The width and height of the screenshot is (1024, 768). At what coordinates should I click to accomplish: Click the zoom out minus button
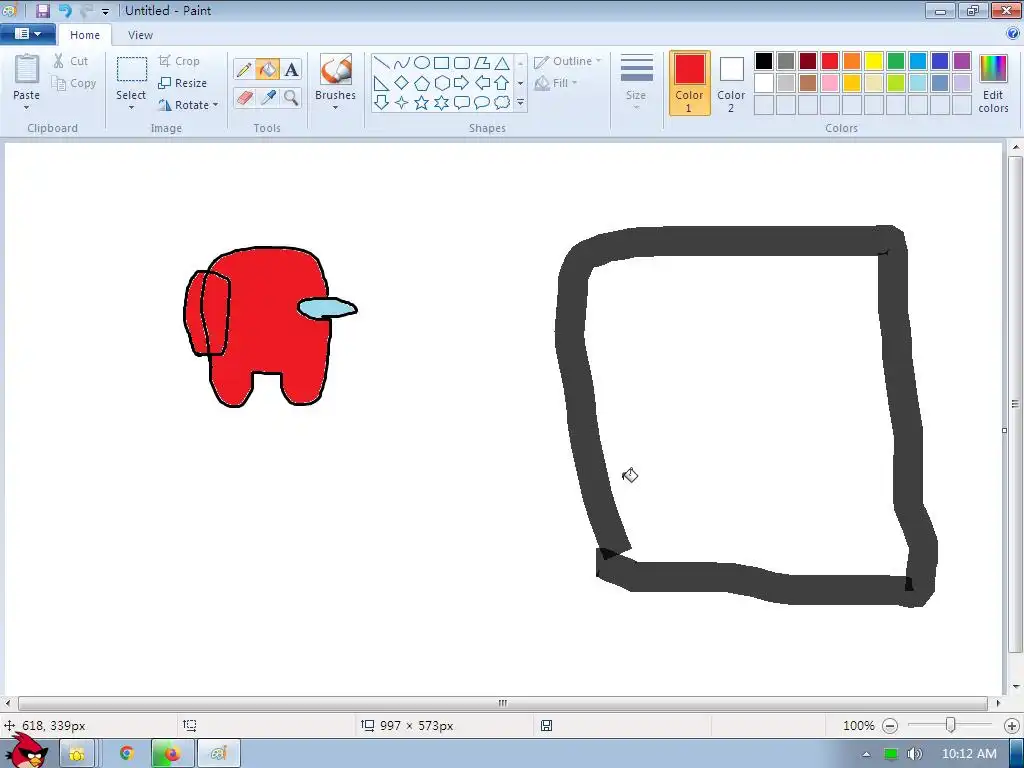889,726
